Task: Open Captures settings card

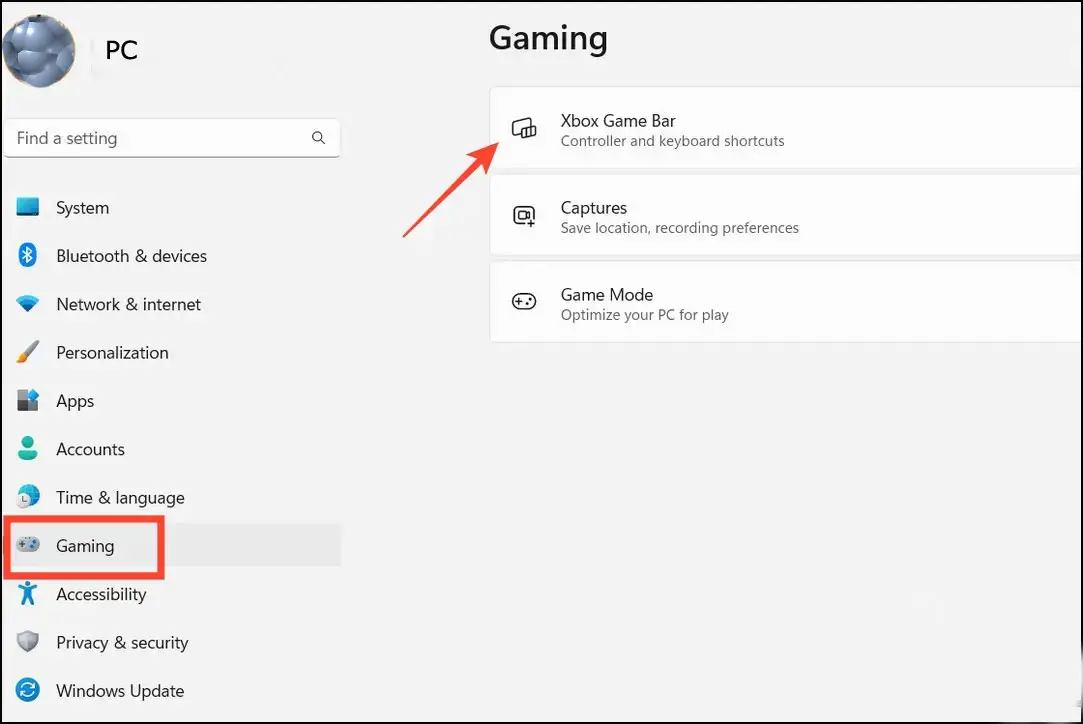Action: [786, 216]
